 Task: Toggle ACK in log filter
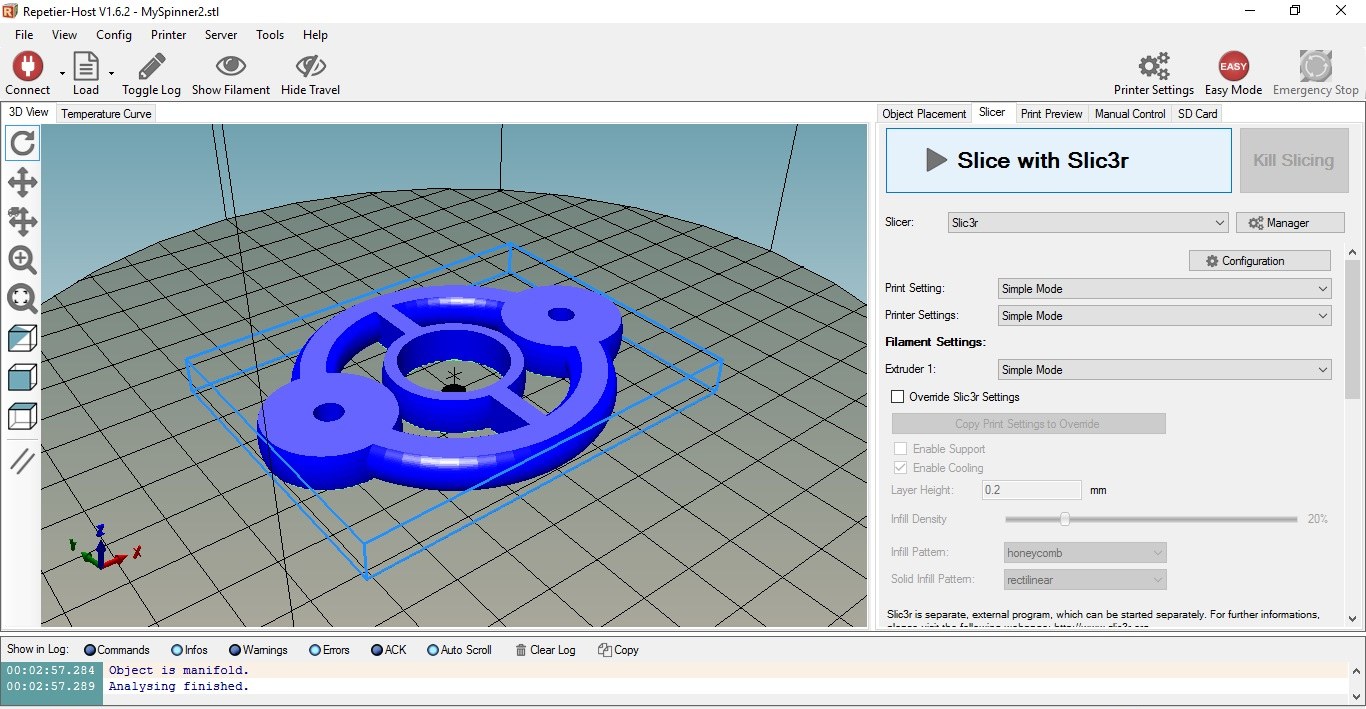[389, 650]
